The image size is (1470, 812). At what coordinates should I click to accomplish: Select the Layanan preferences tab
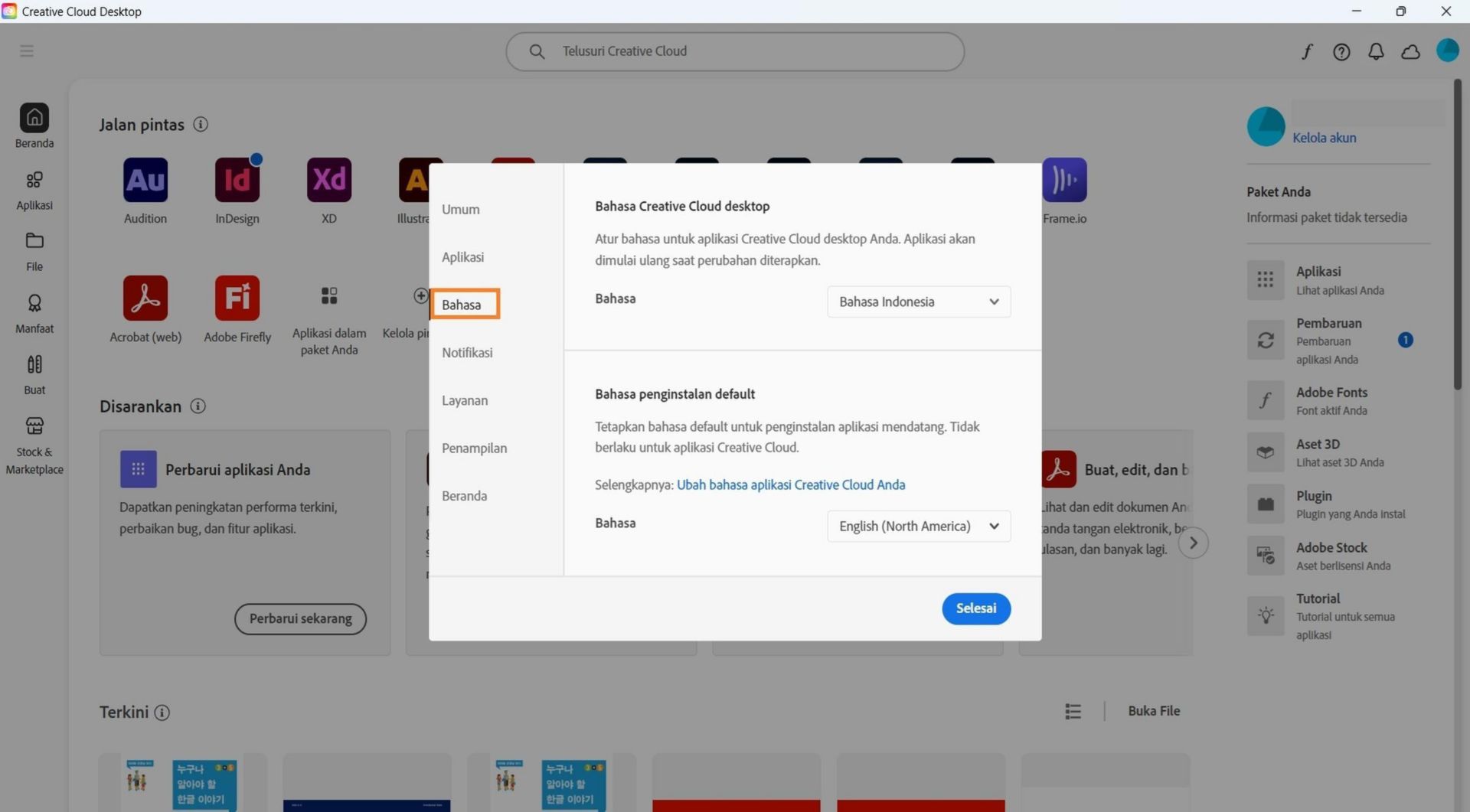465,400
